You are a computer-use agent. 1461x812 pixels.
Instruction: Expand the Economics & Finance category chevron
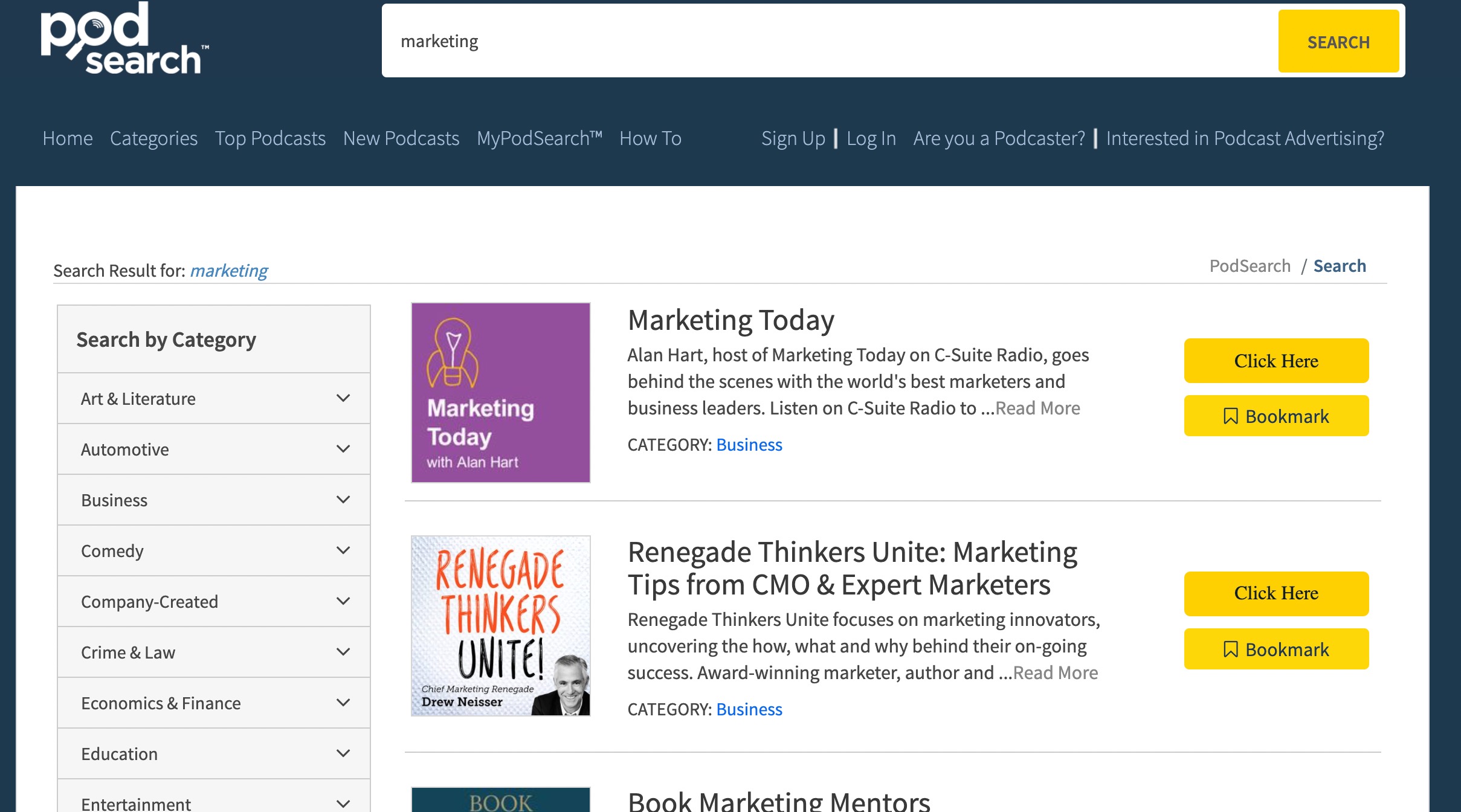[343, 703]
